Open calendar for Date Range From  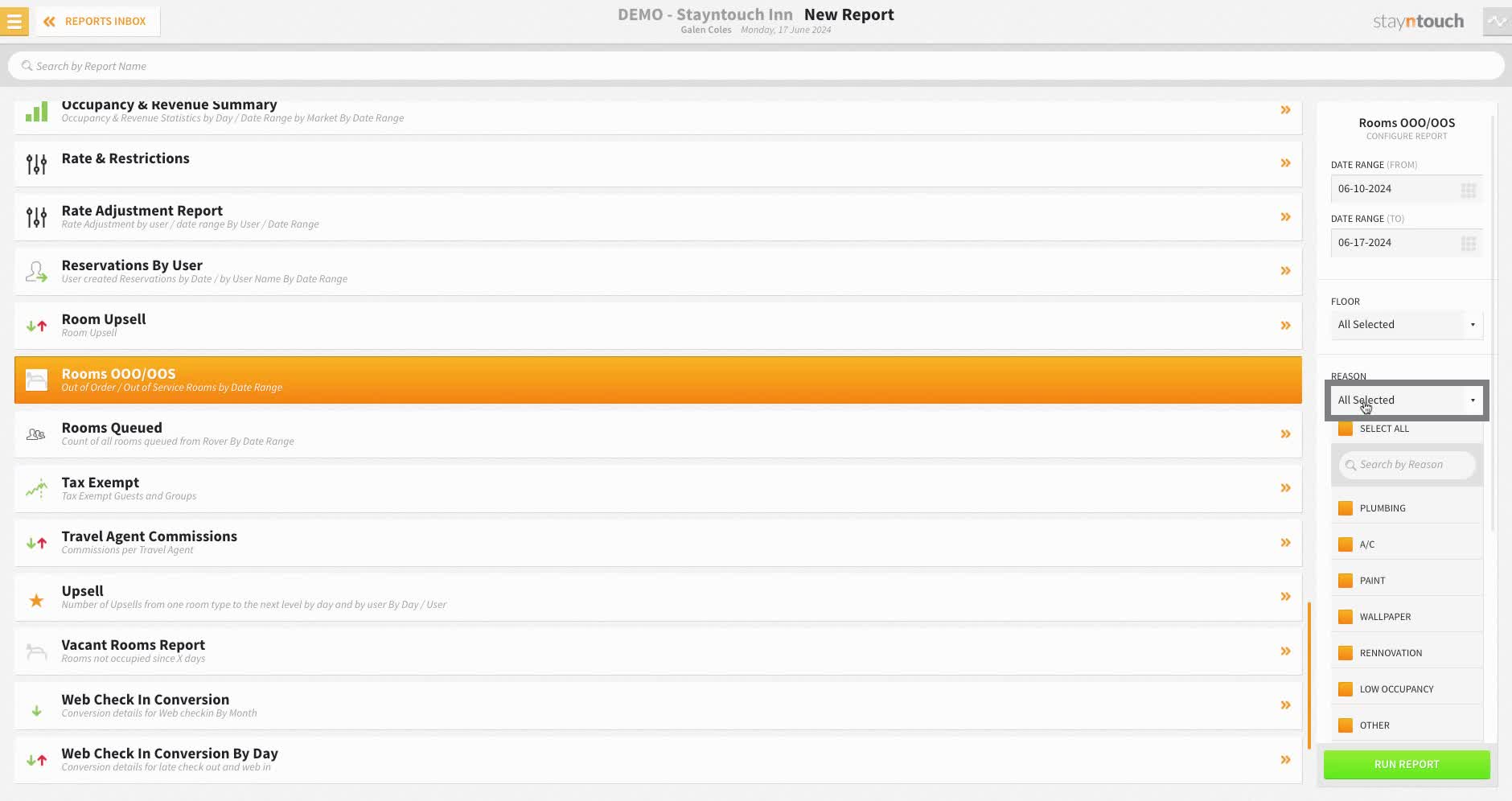1469,191
